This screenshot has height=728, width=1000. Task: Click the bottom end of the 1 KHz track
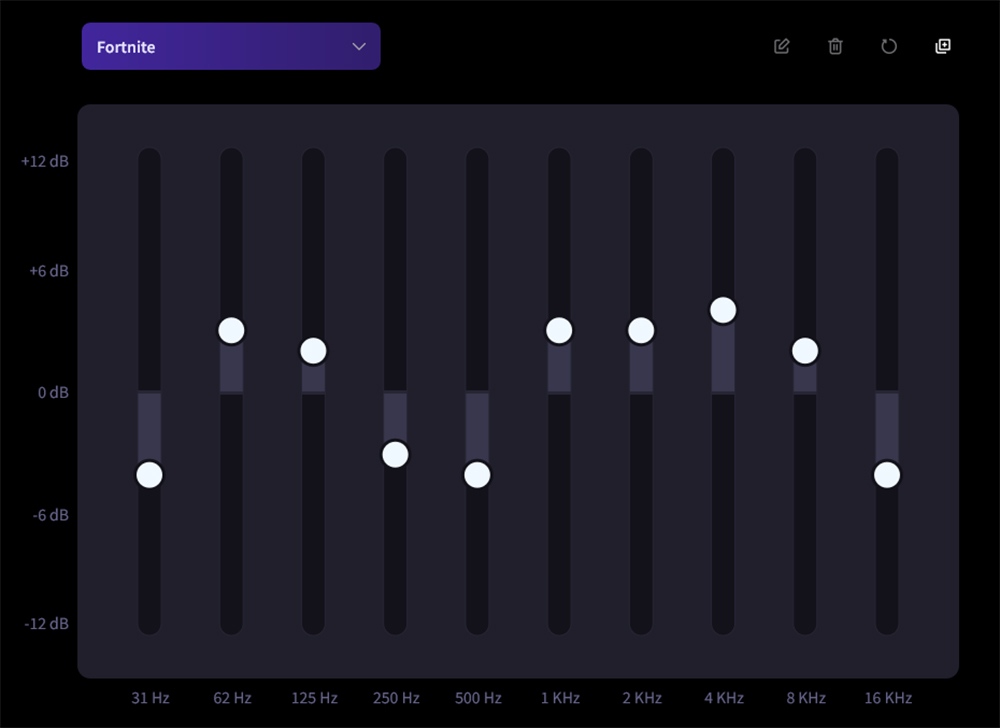pyautogui.click(x=559, y=623)
